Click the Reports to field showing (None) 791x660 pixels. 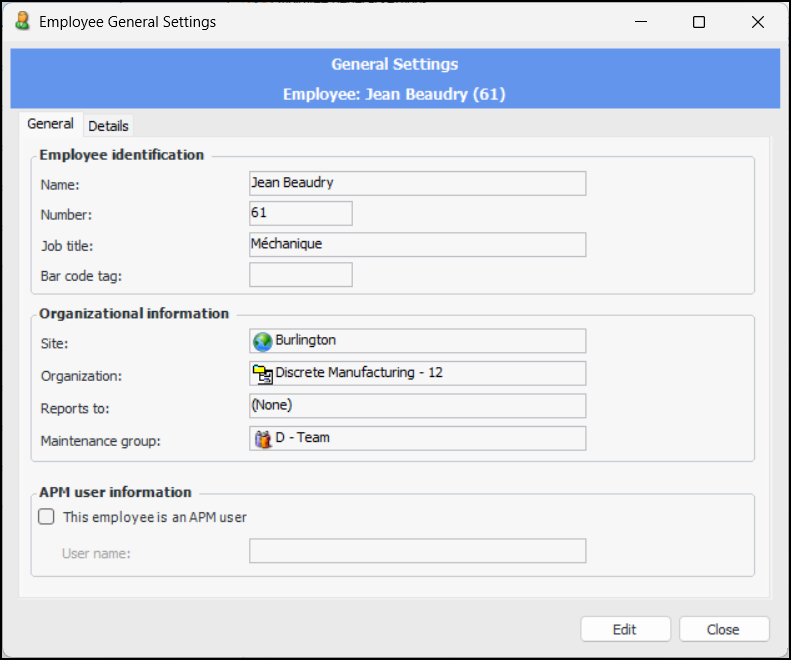tap(417, 405)
